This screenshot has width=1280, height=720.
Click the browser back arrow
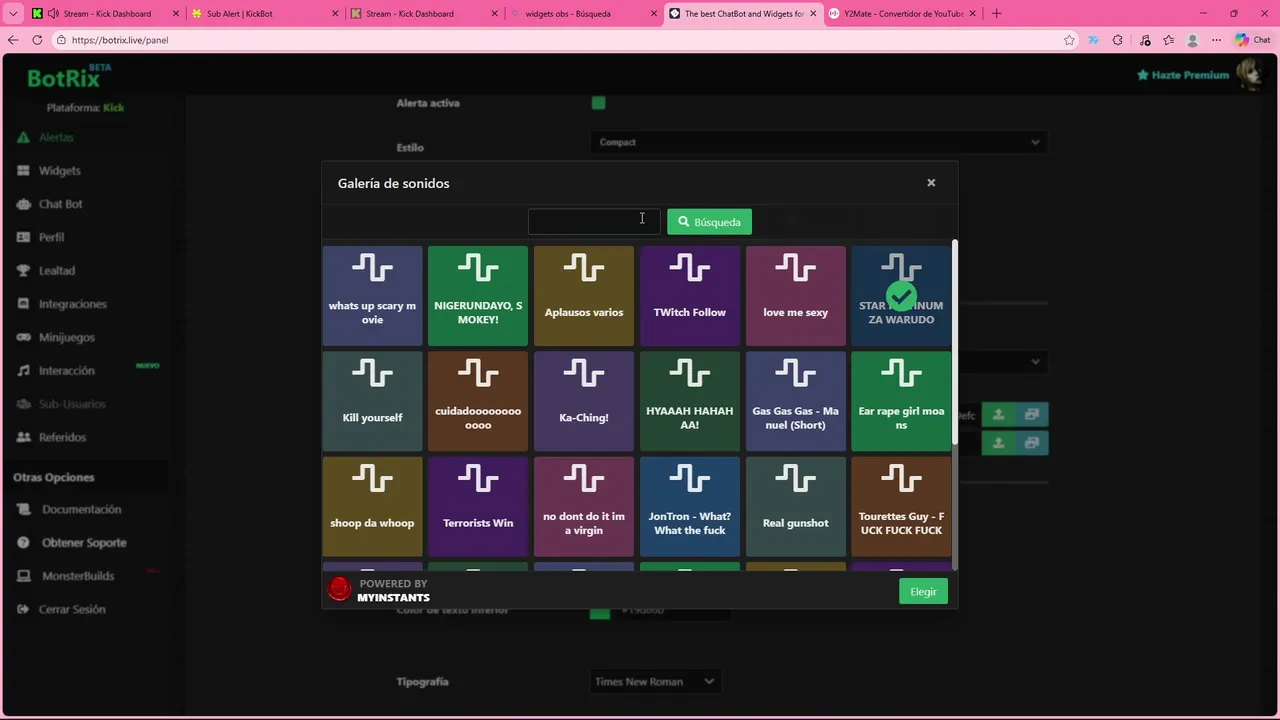click(x=13, y=40)
